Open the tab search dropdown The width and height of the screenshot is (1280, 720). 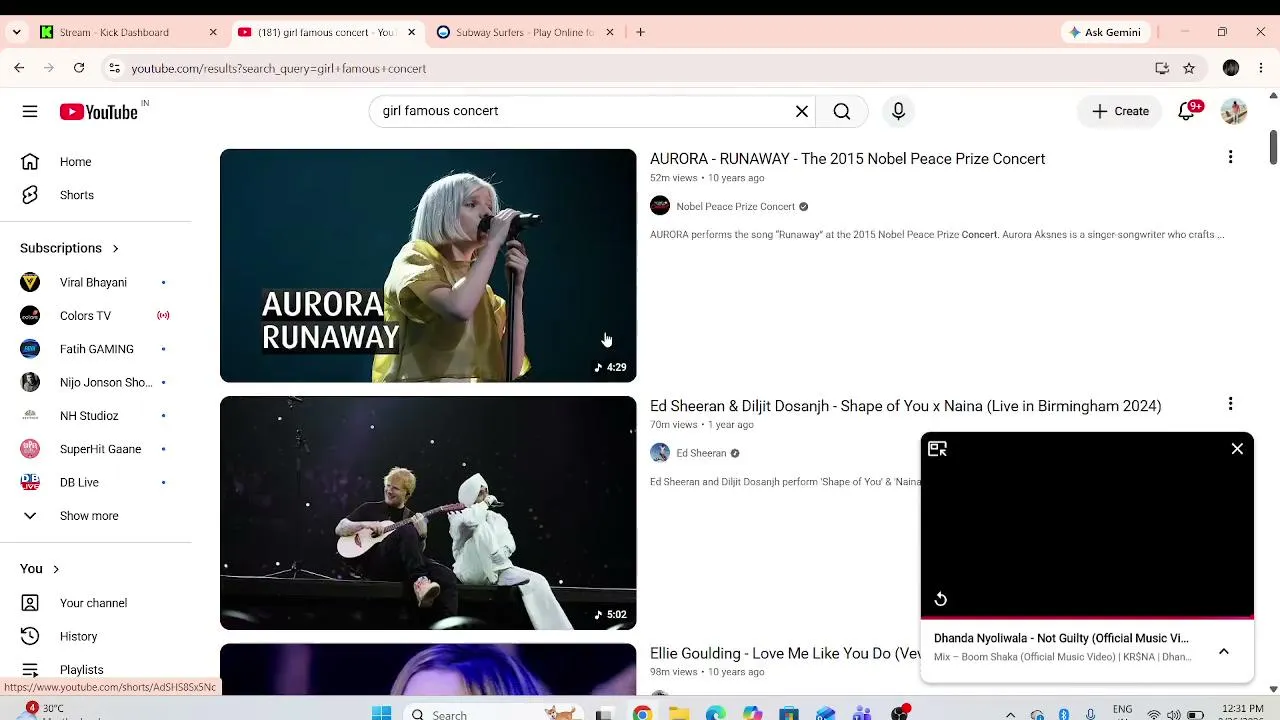click(x=16, y=32)
